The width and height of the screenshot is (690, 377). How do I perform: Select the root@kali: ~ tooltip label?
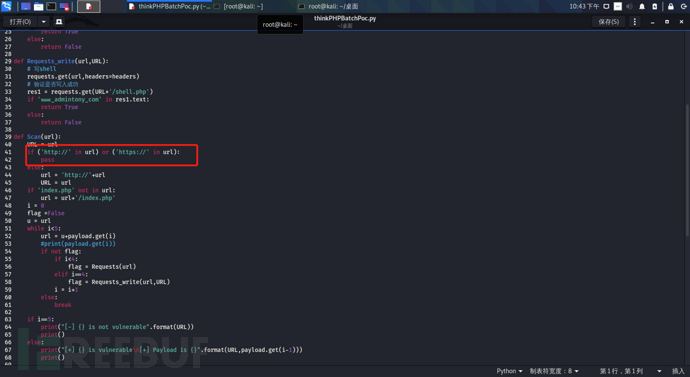[280, 25]
